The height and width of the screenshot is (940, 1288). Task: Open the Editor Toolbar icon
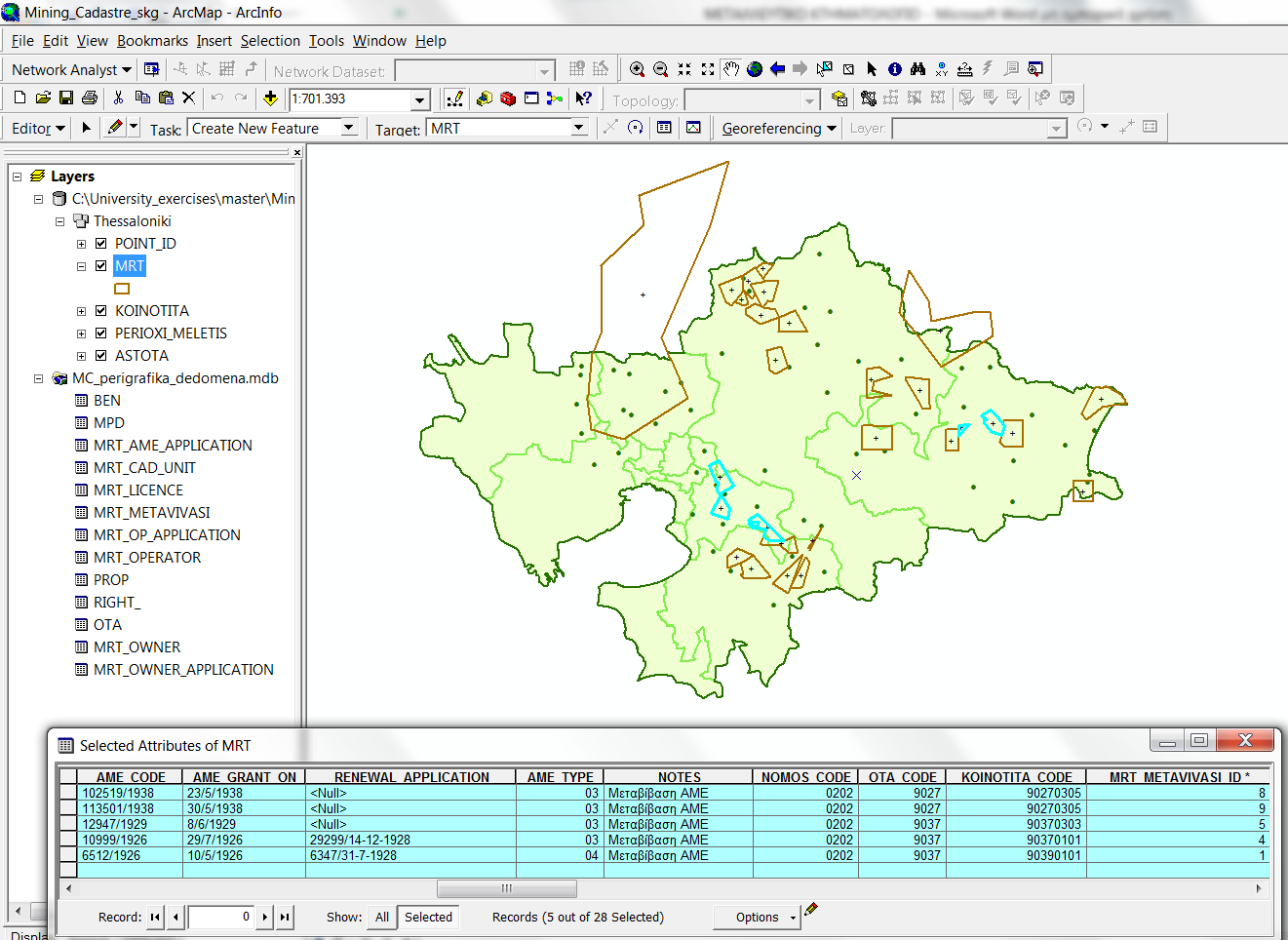click(x=454, y=98)
